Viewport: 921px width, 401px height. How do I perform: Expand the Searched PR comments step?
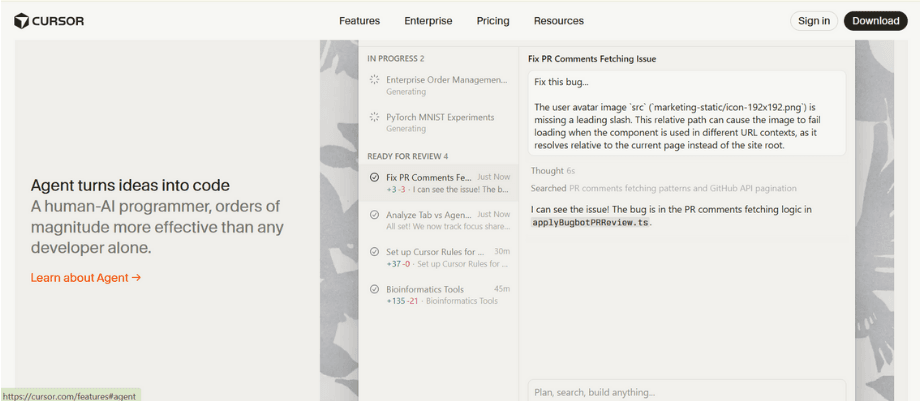coord(663,188)
